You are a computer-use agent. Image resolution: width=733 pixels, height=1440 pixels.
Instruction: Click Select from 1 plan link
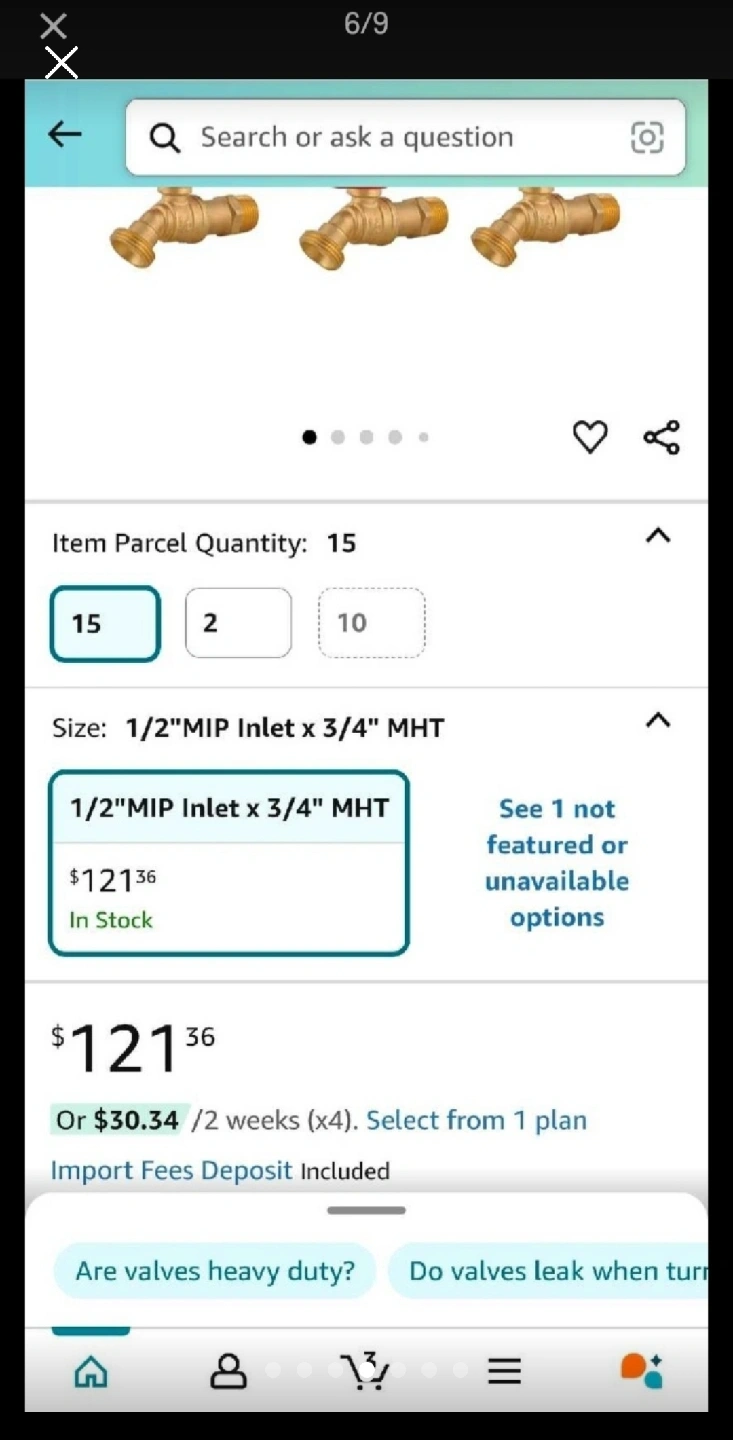[x=476, y=1120]
